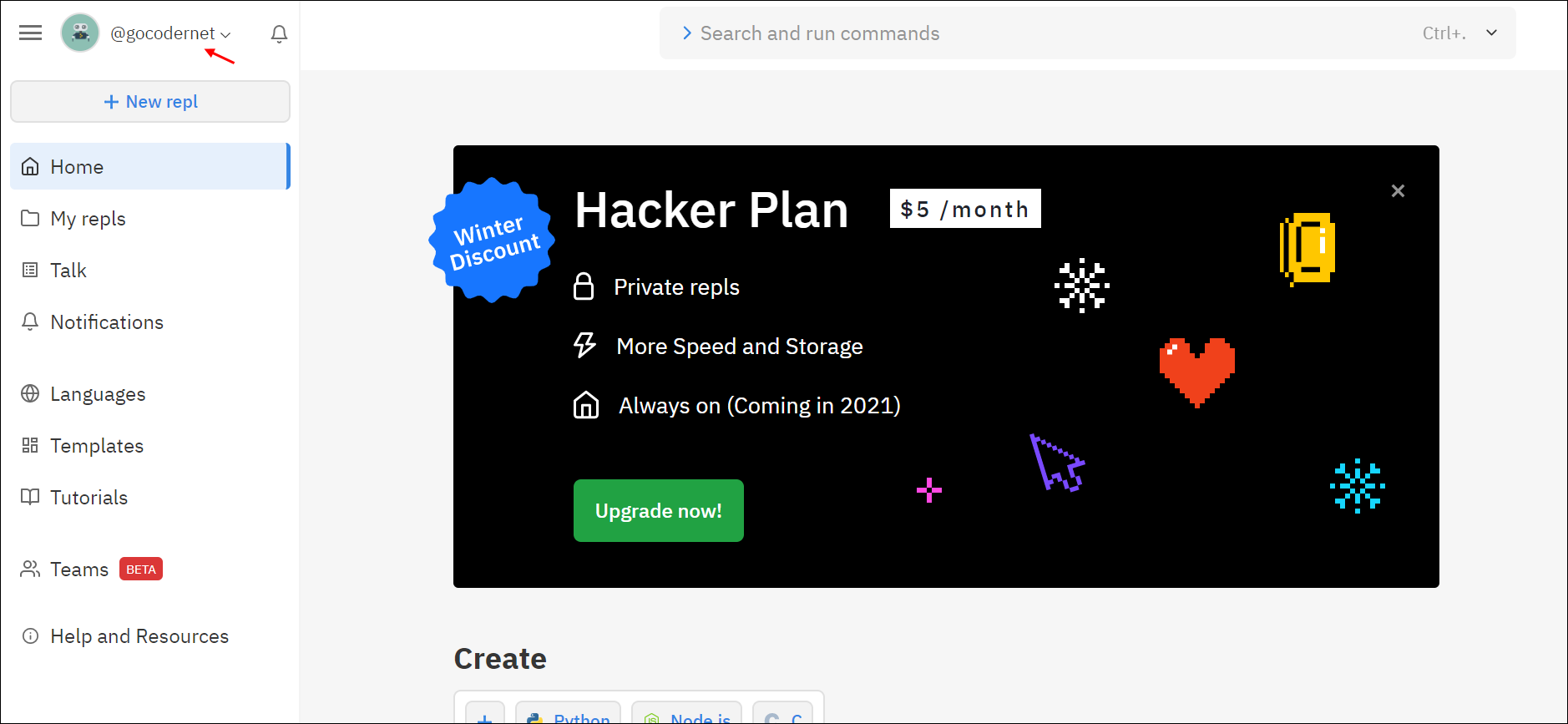
Task: Open the Talk section
Action: click(x=150, y=270)
